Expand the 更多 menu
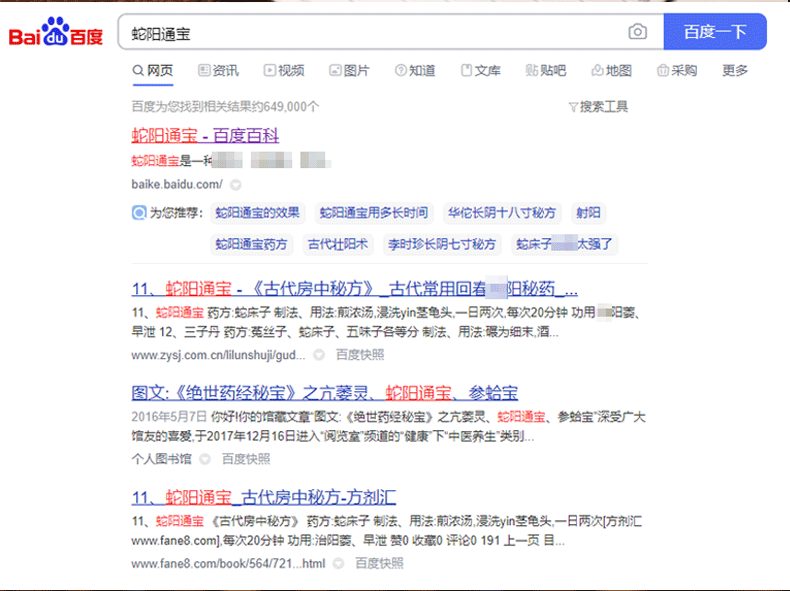The height and width of the screenshot is (591, 790). pyautogui.click(x=735, y=71)
